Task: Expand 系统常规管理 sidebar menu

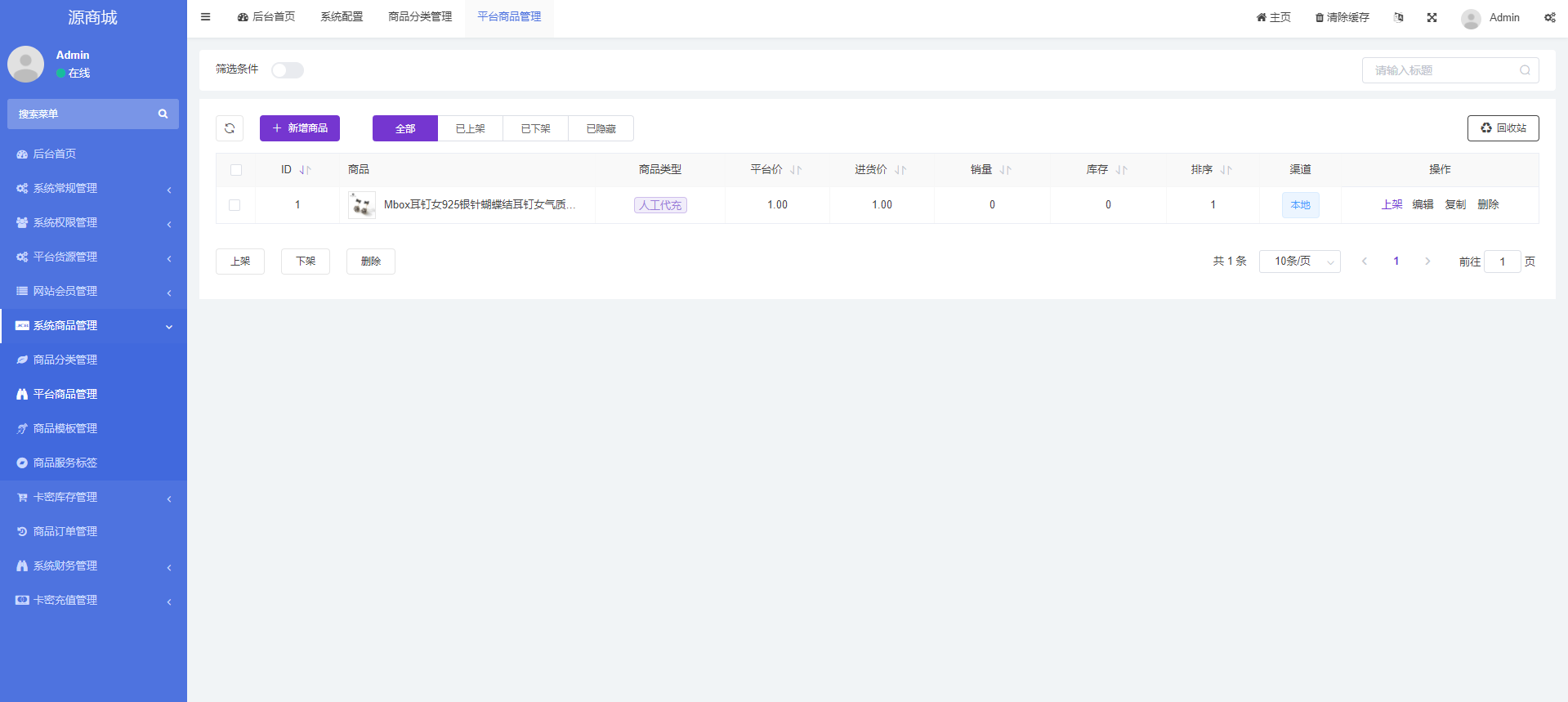Action: pyautogui.click(x=93, y=189)
